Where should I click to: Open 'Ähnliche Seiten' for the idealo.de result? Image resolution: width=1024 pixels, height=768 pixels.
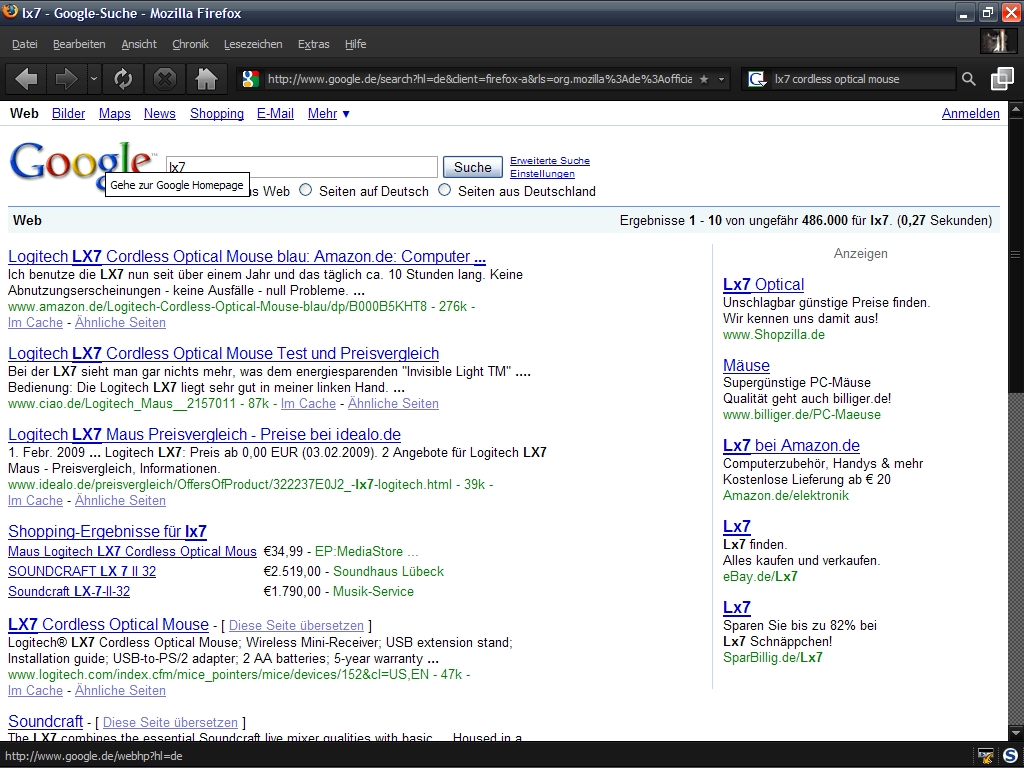(120, 501)
